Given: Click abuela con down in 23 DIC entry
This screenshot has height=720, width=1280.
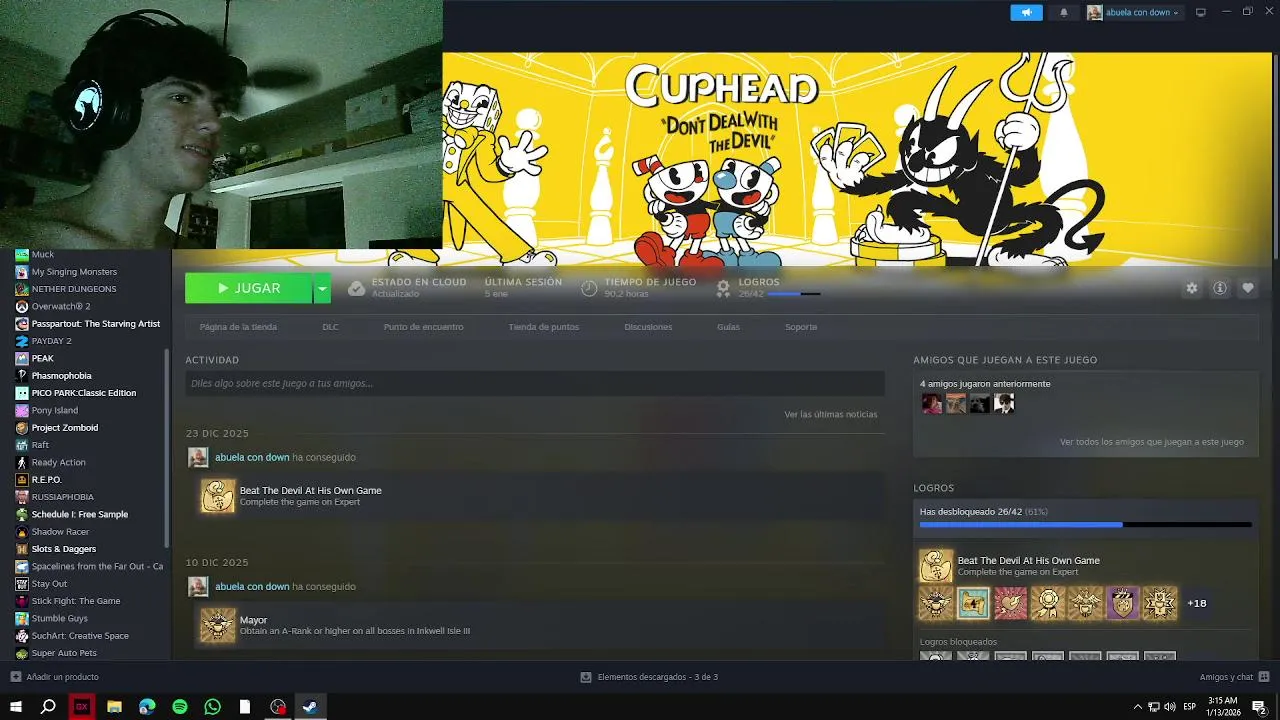Looking at the screenshot, I should coord(252,457).
